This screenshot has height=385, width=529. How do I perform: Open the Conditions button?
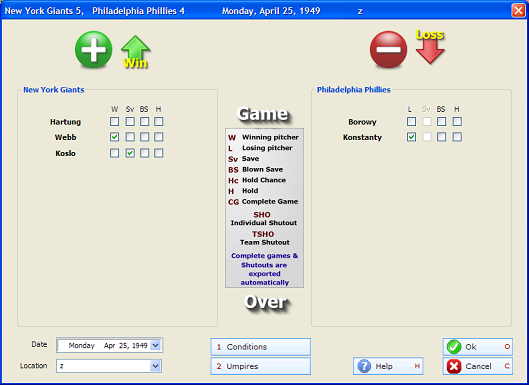pyautogui.click(x=260, y=347)
